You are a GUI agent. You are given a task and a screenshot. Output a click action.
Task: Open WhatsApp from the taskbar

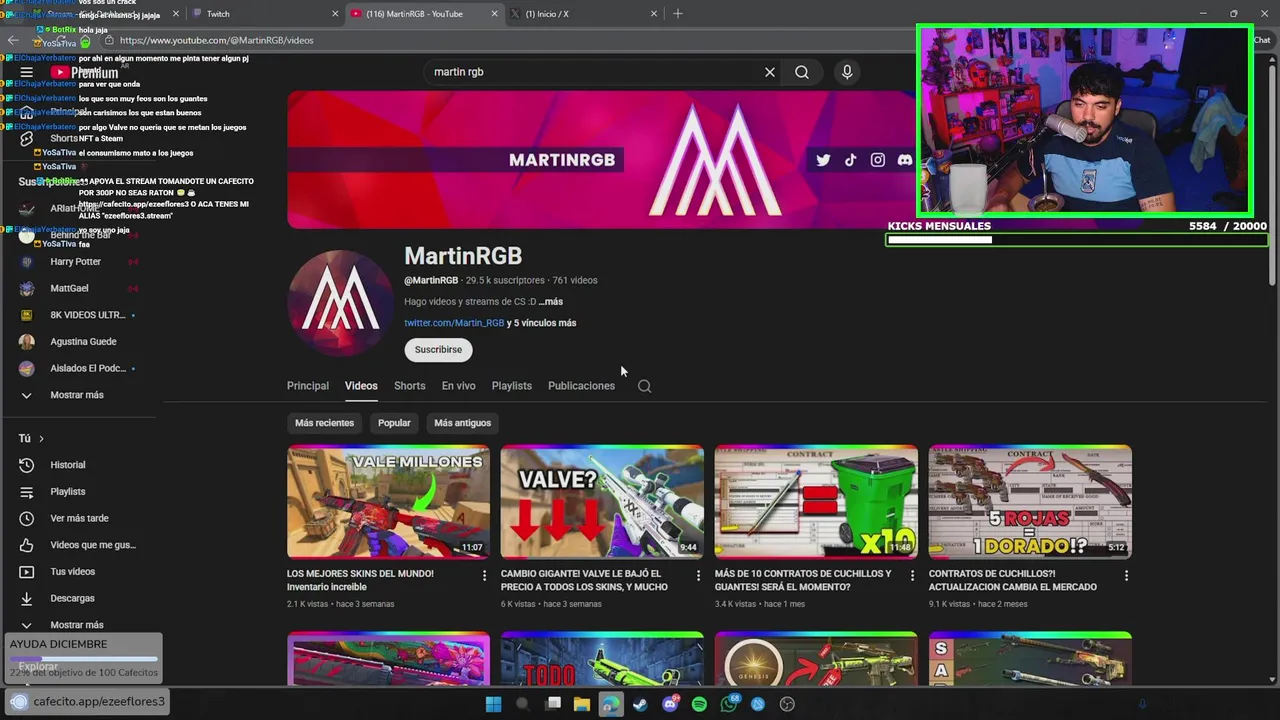[728, 704]
